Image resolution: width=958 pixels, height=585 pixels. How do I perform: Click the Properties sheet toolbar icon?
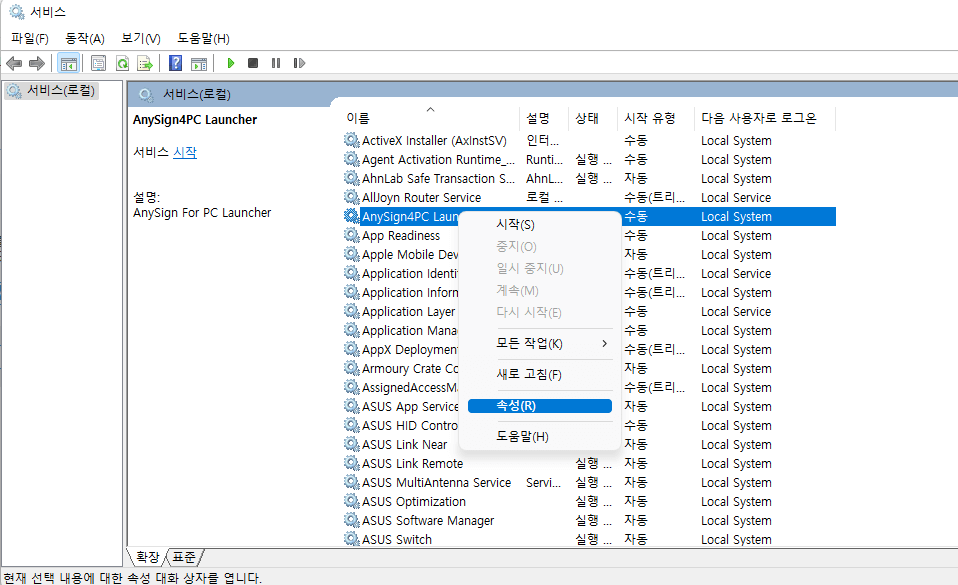tap(99, 63)
